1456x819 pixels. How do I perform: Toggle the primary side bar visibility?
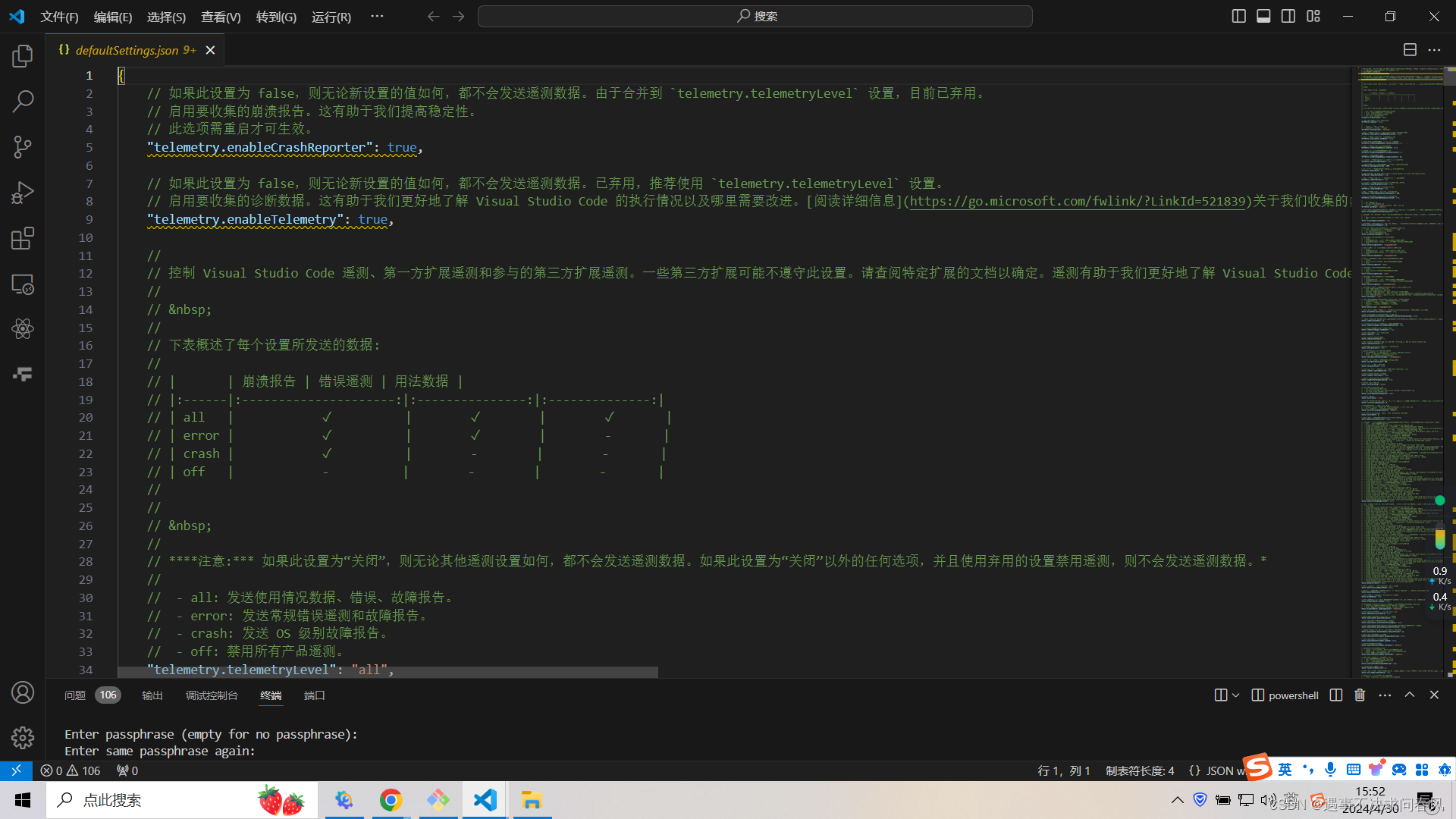pyautogui.click(x=1238, y=16)
